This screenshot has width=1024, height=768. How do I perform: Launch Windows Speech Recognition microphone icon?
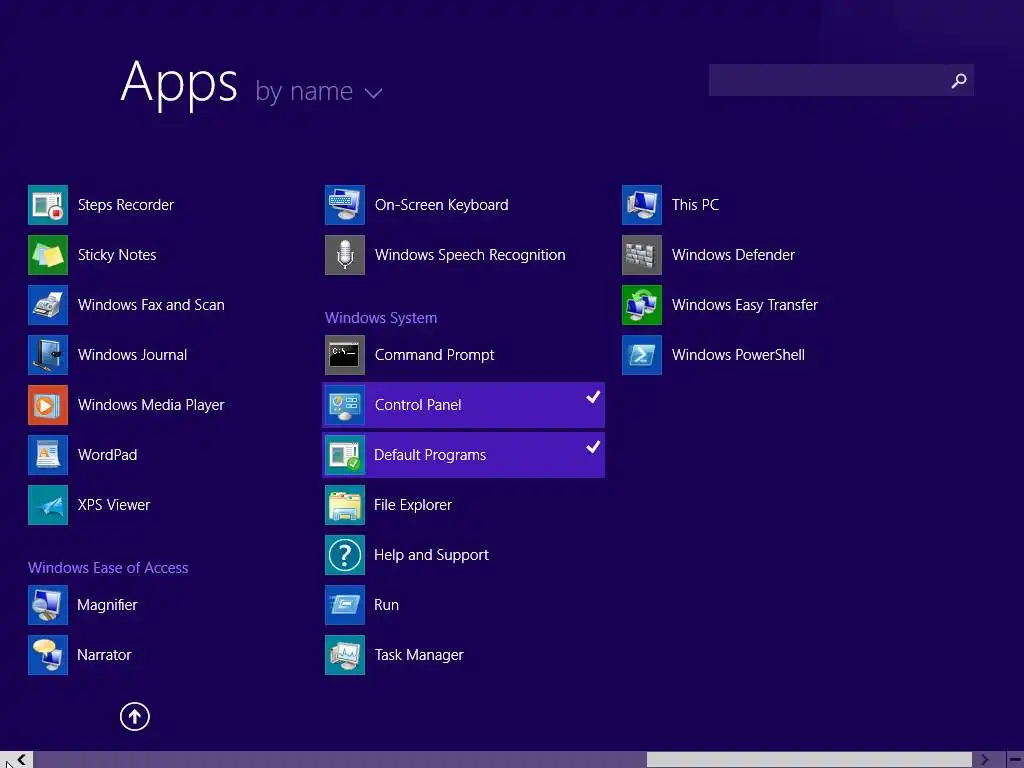coord(345,255)
